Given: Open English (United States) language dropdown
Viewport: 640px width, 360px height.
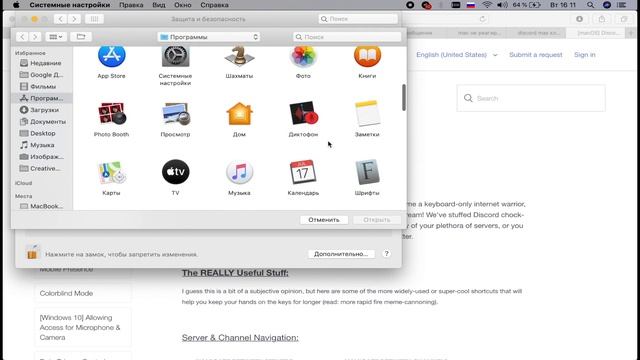Looking at the screenshot, I should (457, 55).
